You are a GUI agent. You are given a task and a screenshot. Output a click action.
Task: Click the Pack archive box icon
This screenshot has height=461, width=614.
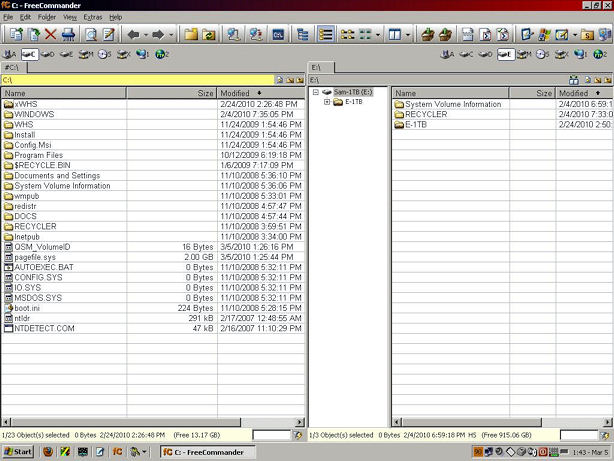click(428, 34)
